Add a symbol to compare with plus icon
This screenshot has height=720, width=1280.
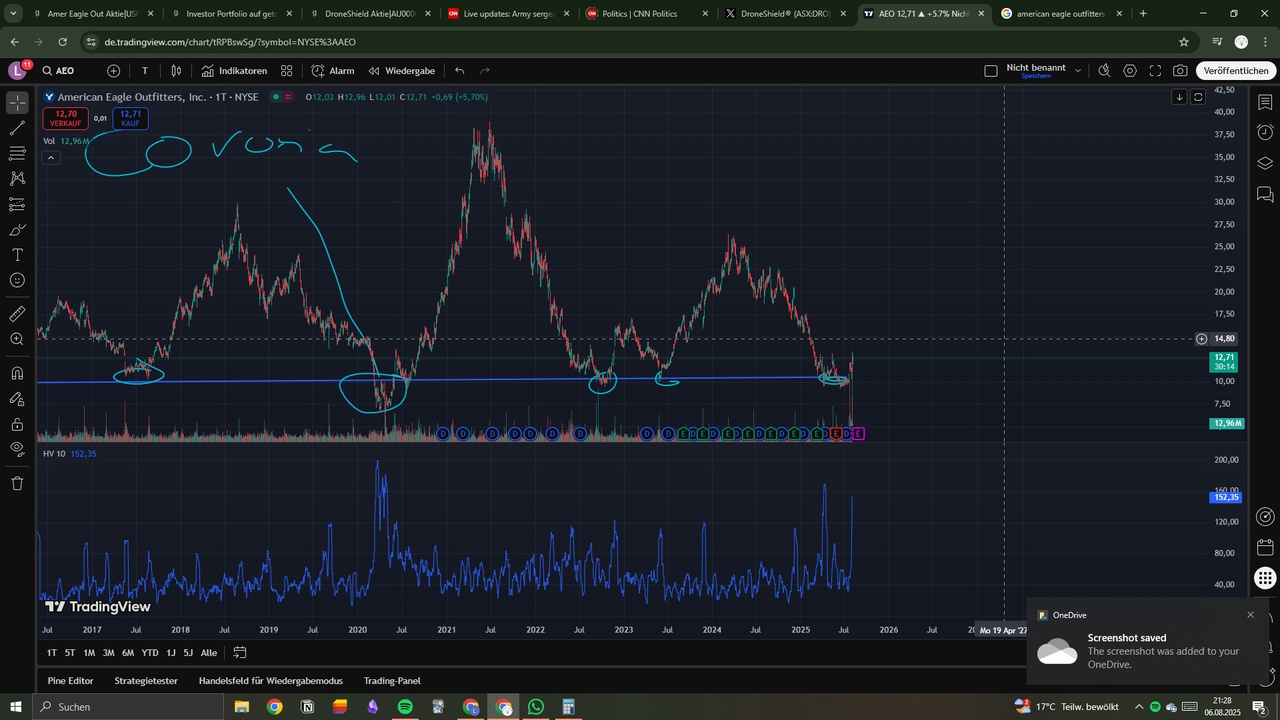tap(113, 71)
